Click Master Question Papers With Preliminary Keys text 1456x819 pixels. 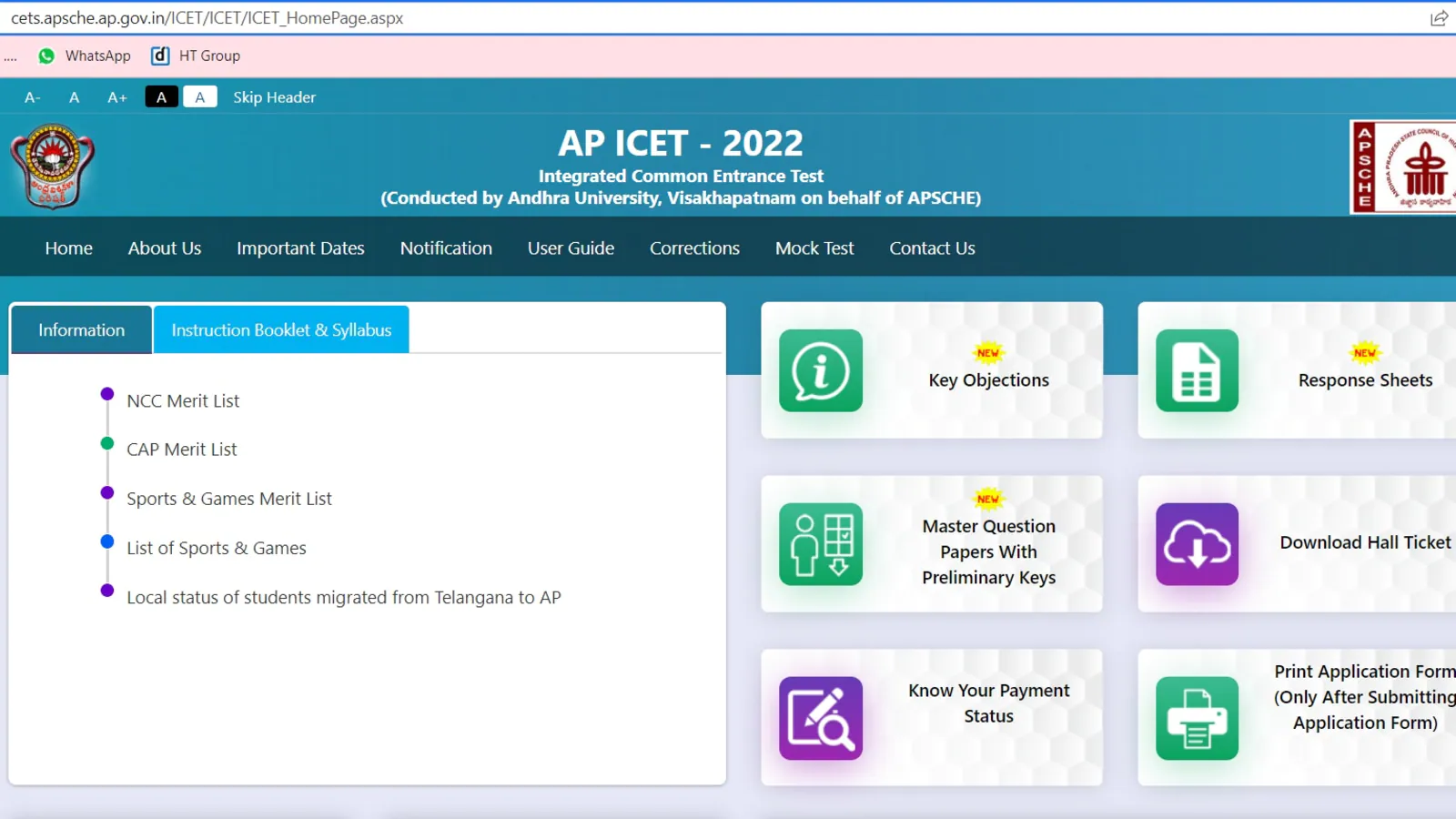[988, 551]
